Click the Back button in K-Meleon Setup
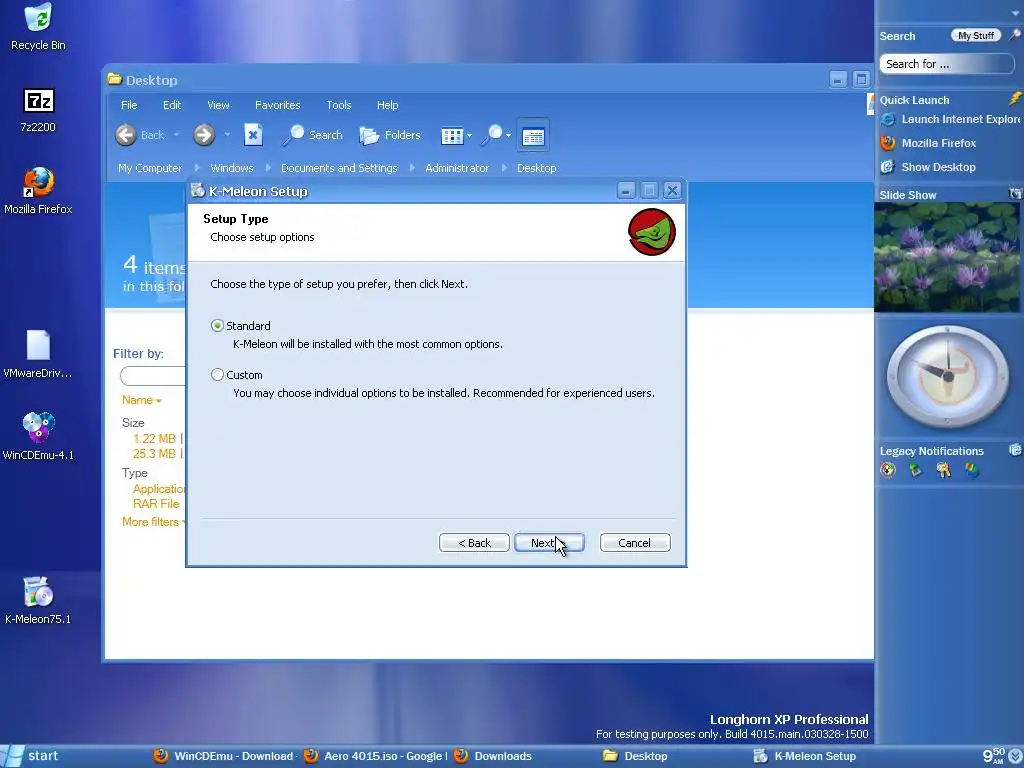This screenshot has width=1024, height=768. [474, 543]
